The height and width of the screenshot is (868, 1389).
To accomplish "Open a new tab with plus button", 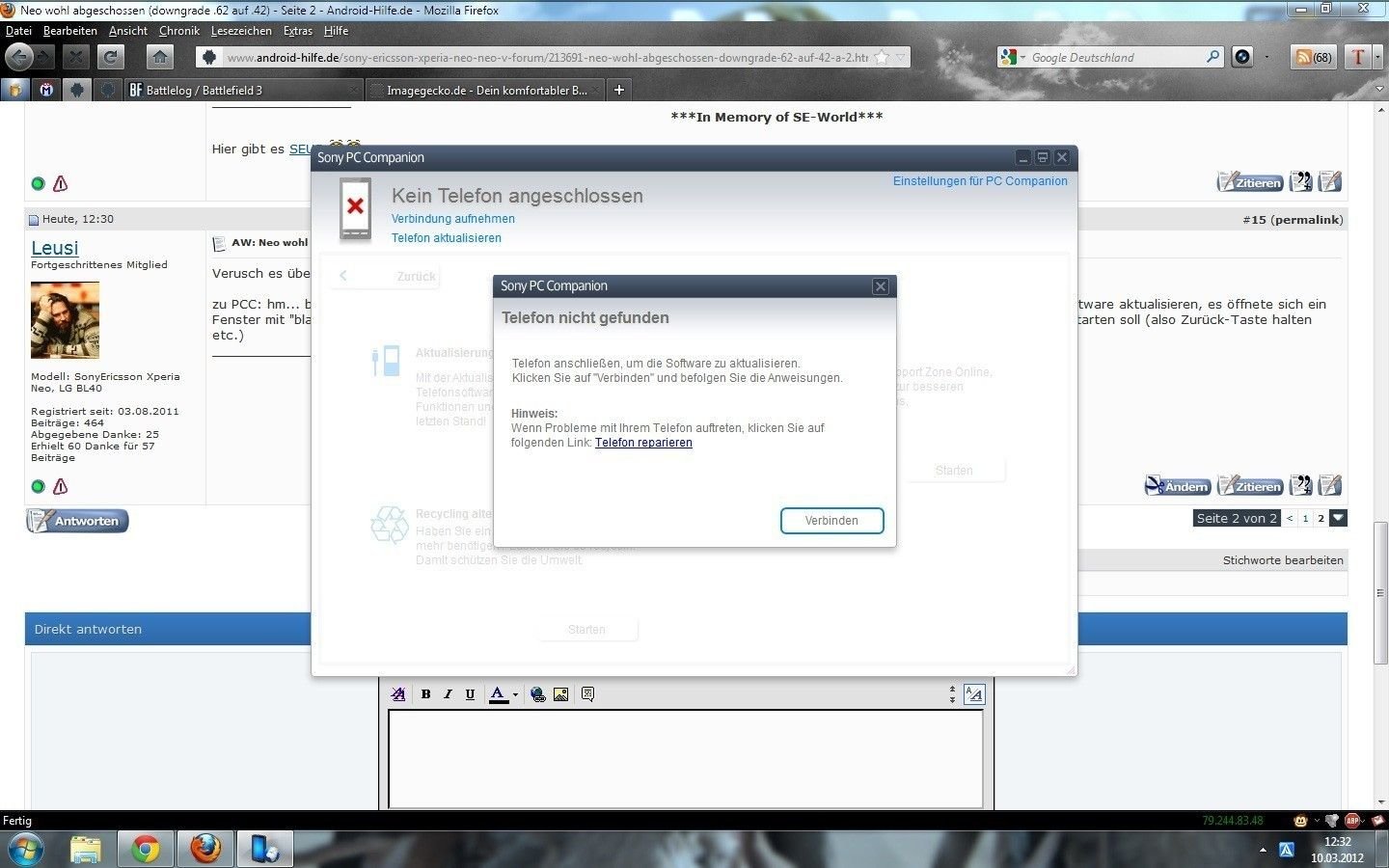I will click(619, 90).
